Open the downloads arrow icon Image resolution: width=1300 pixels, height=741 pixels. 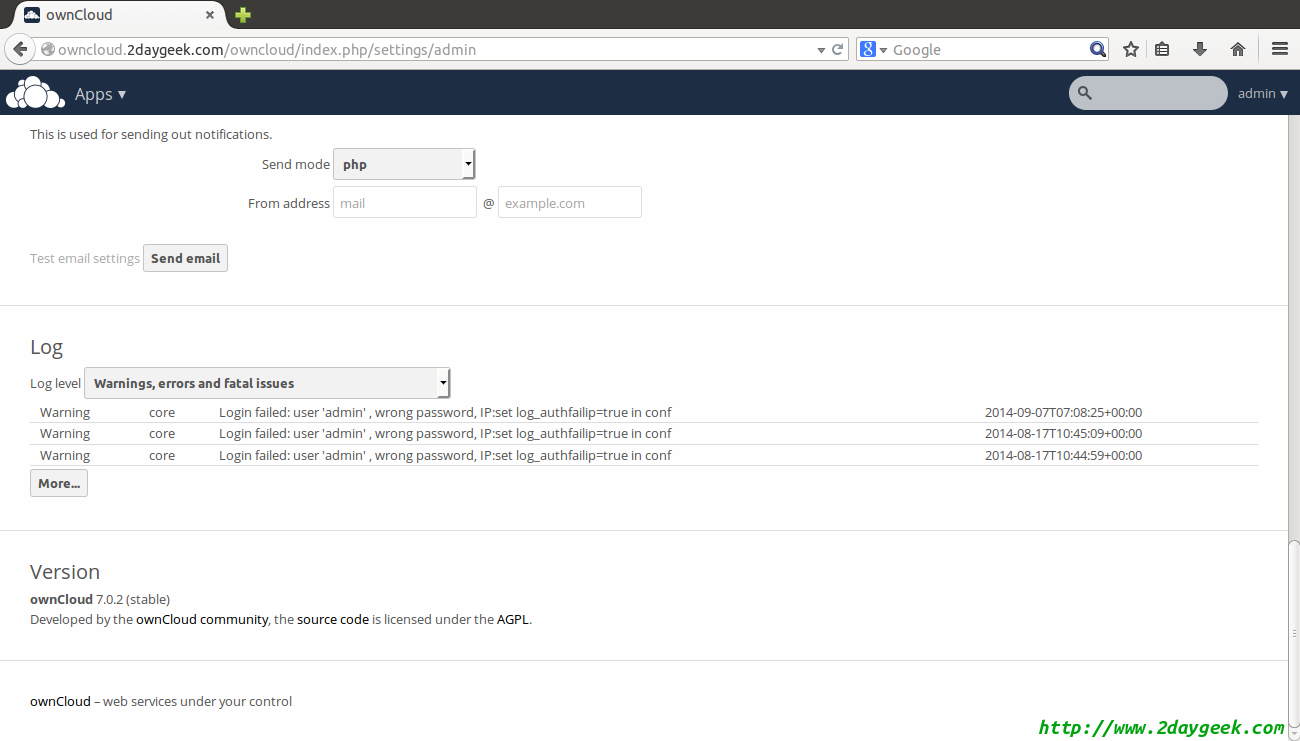(x=1200, y=49)
